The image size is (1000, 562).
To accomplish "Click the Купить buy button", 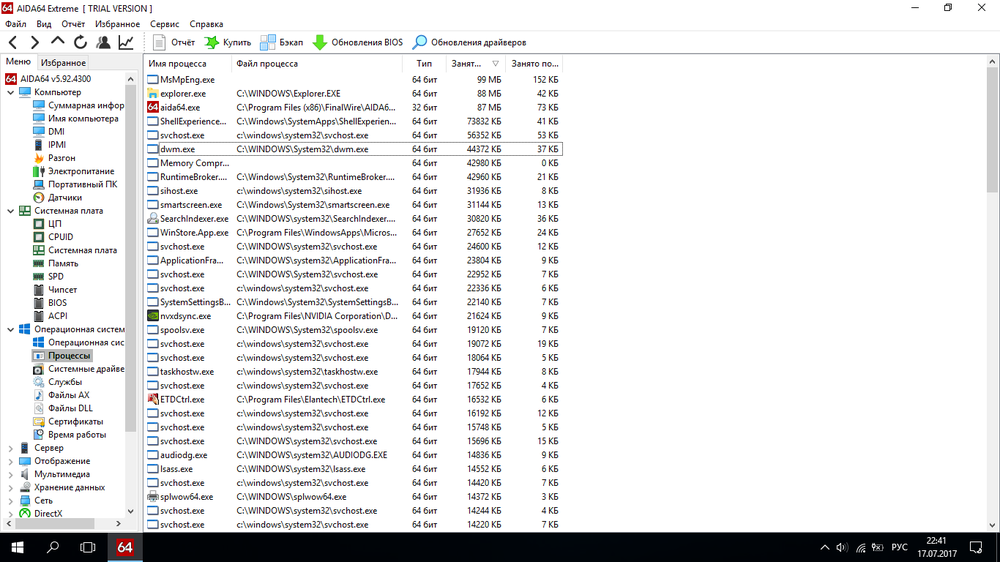I will point(228,42).
